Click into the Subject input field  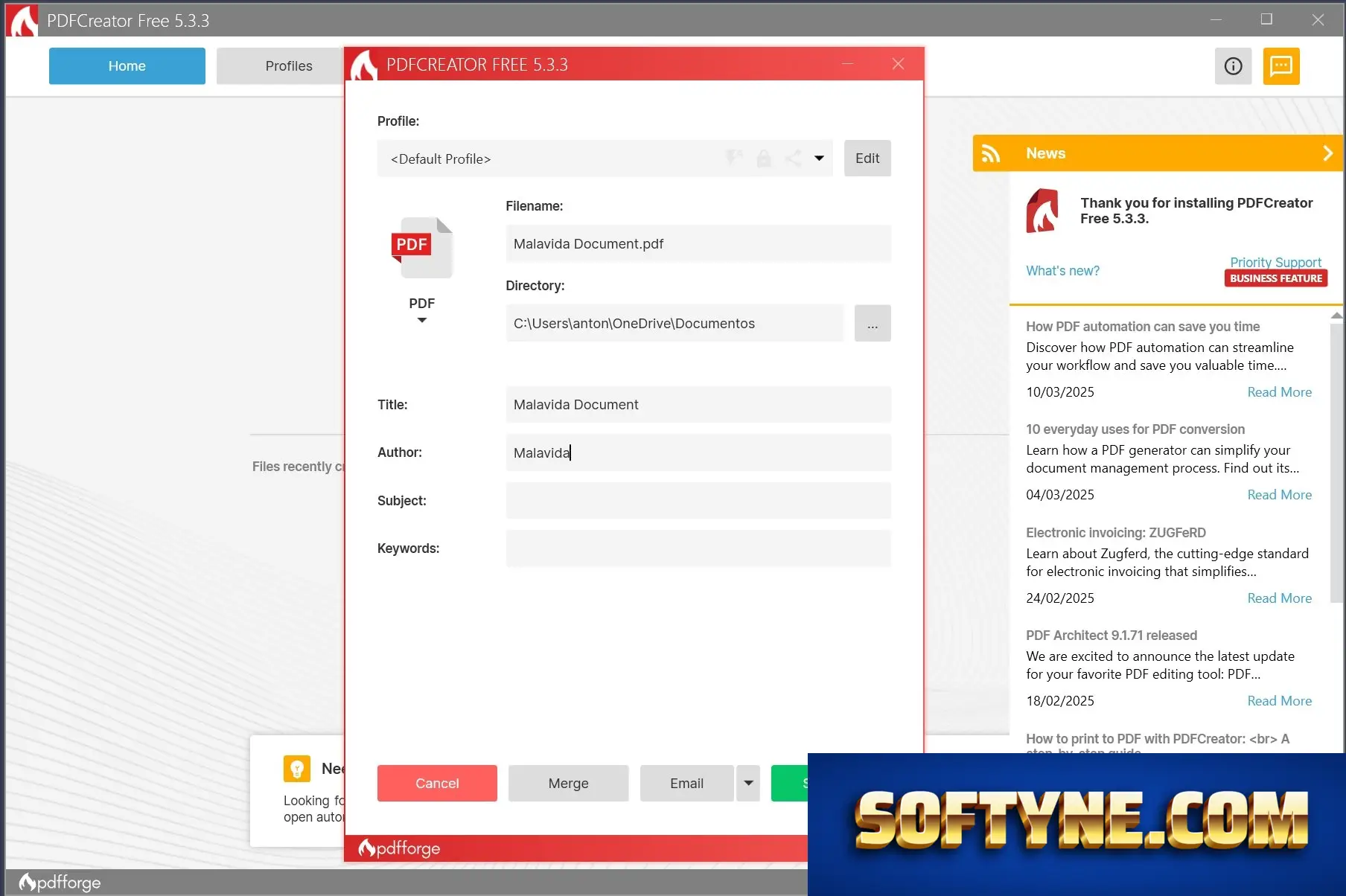[x=698, y=501]
